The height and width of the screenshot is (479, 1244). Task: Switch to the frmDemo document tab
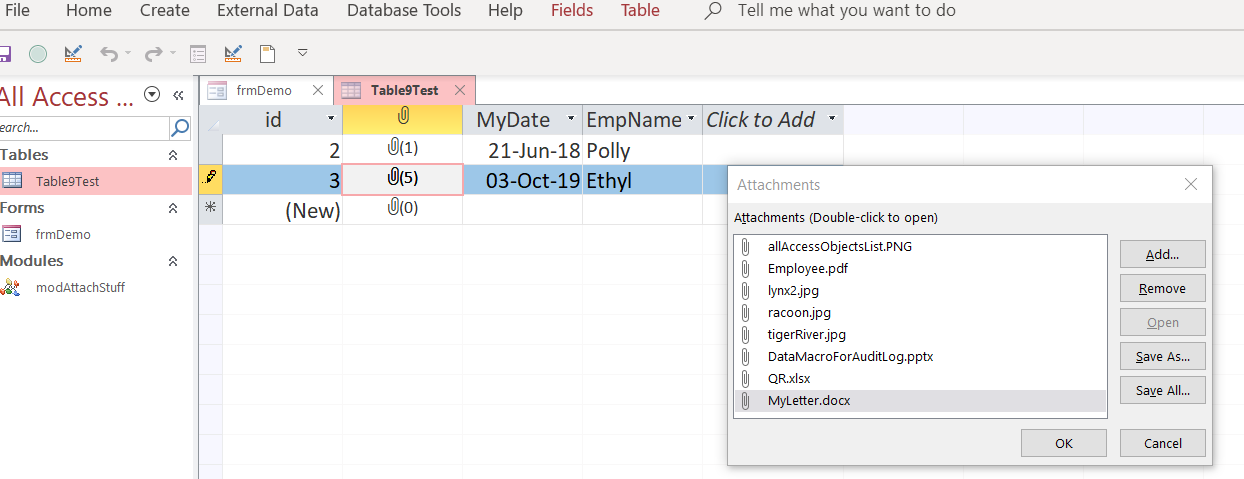[x=263, y=90]
